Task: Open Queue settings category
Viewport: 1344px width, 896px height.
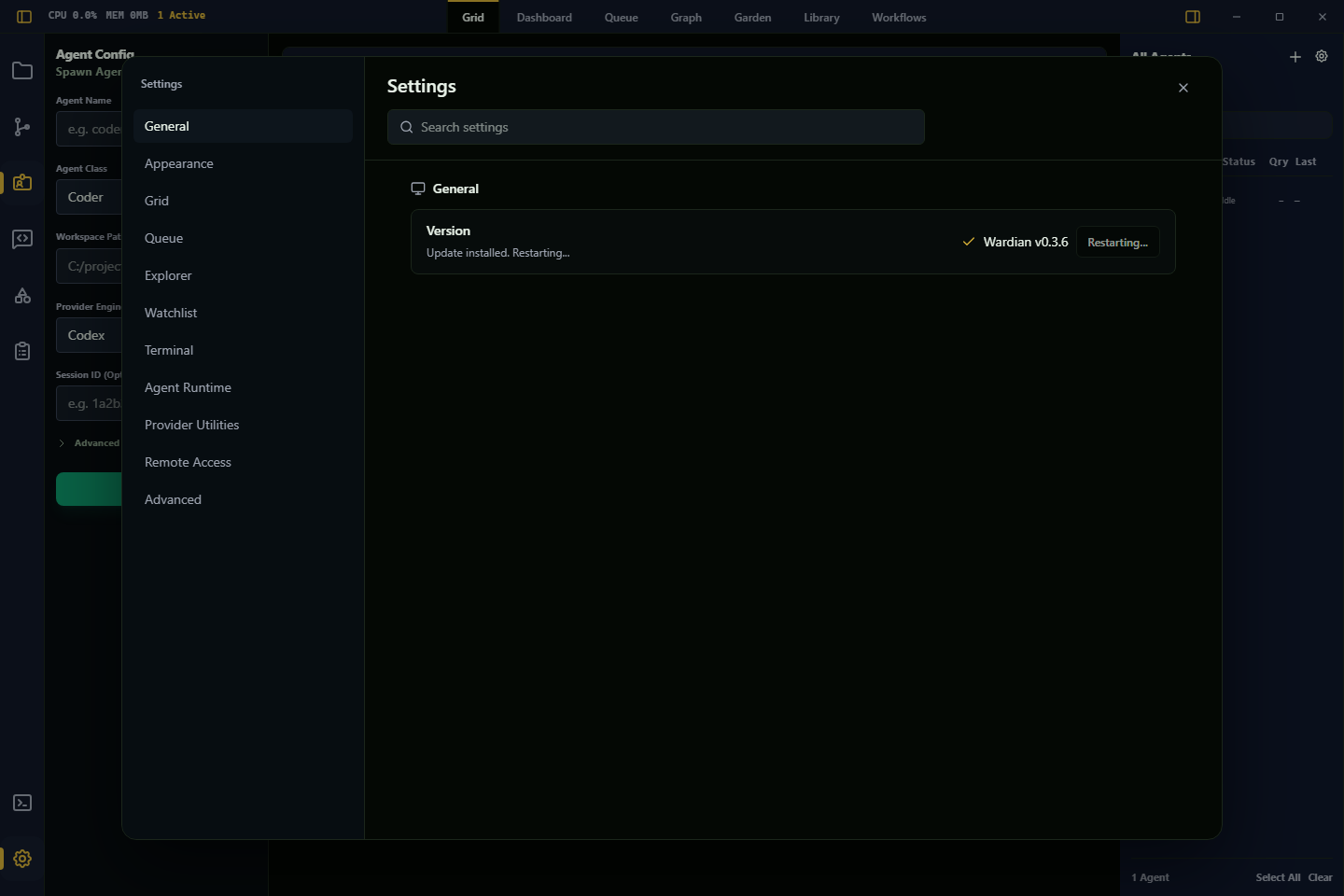Action: [x=243, y=238]
